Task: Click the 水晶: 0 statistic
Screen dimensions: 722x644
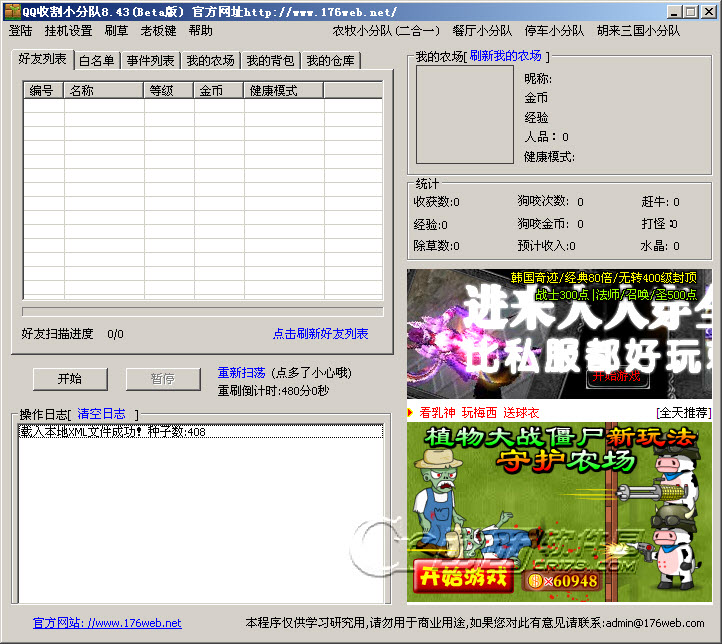Action: (x=660, y=246)
